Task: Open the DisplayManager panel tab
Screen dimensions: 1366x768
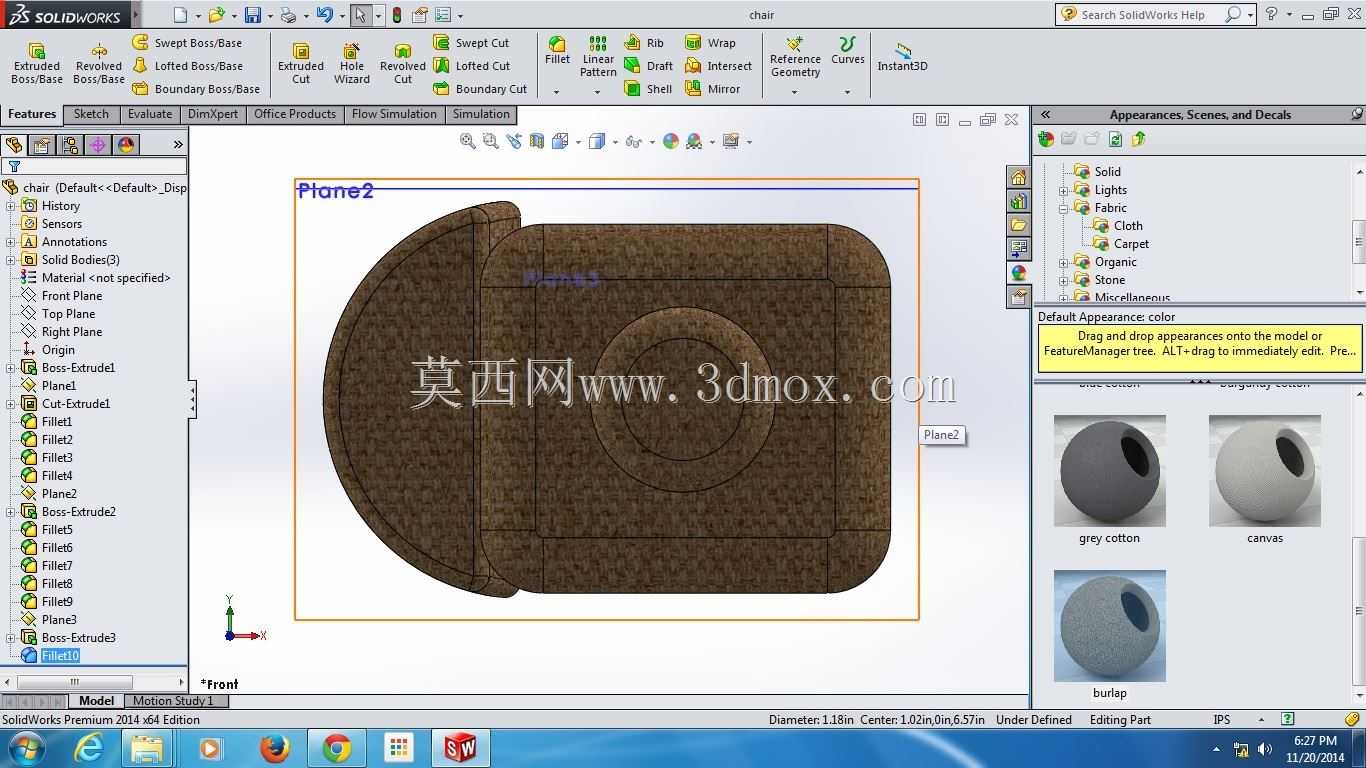Action: coord(126,145)
